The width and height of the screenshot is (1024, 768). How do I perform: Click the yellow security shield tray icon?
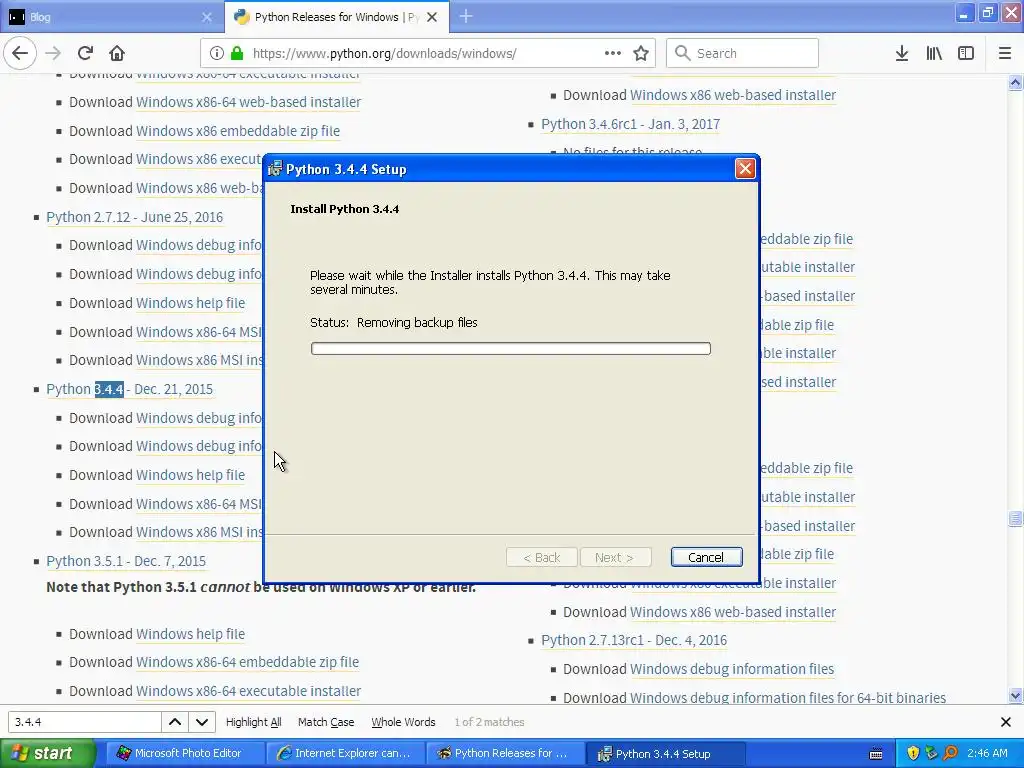click(913, 753)
